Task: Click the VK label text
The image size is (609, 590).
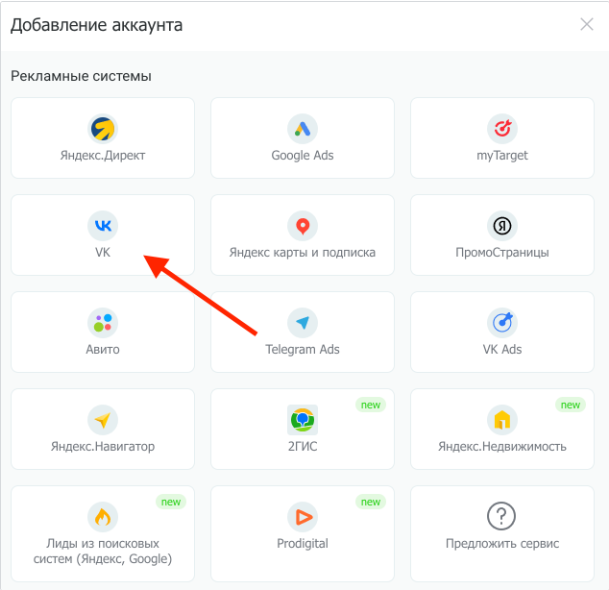Action: tap(103, 252)
